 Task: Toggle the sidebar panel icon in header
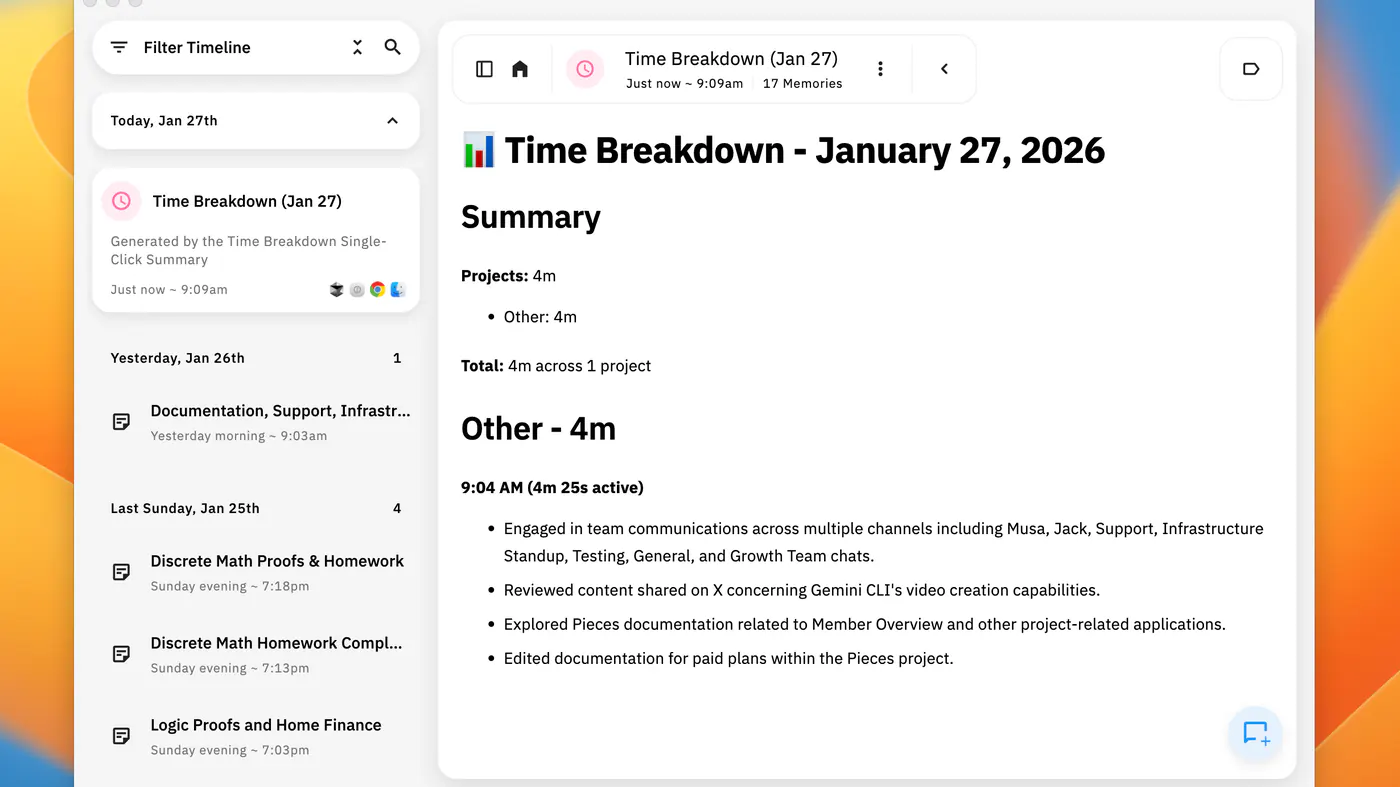coord(484,69)
